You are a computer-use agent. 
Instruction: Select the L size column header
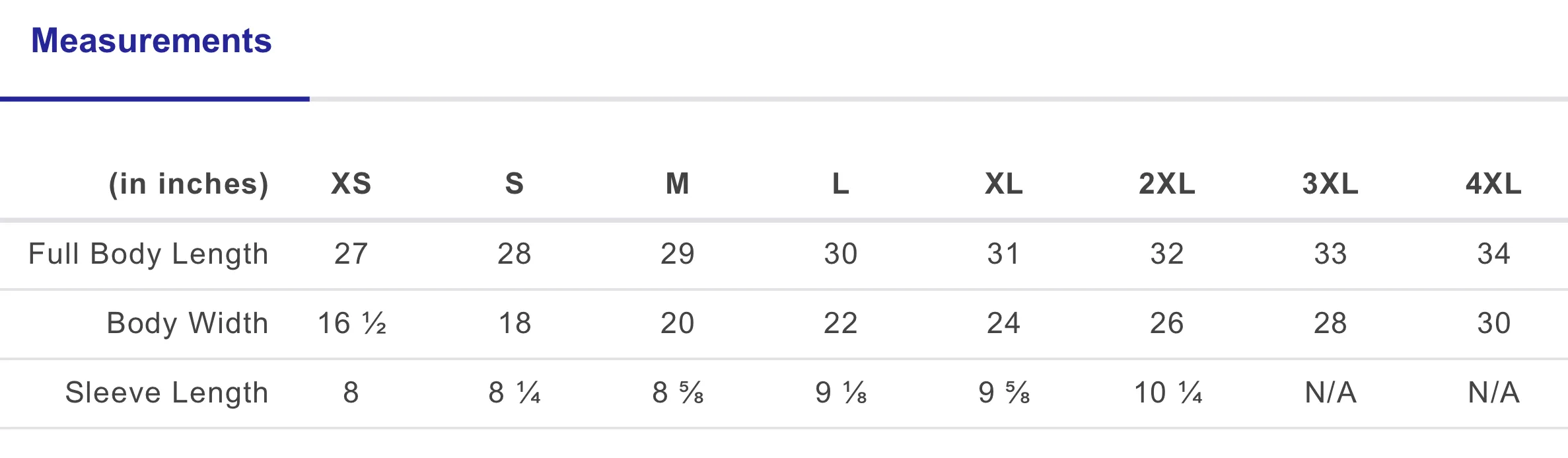[840, 184]
